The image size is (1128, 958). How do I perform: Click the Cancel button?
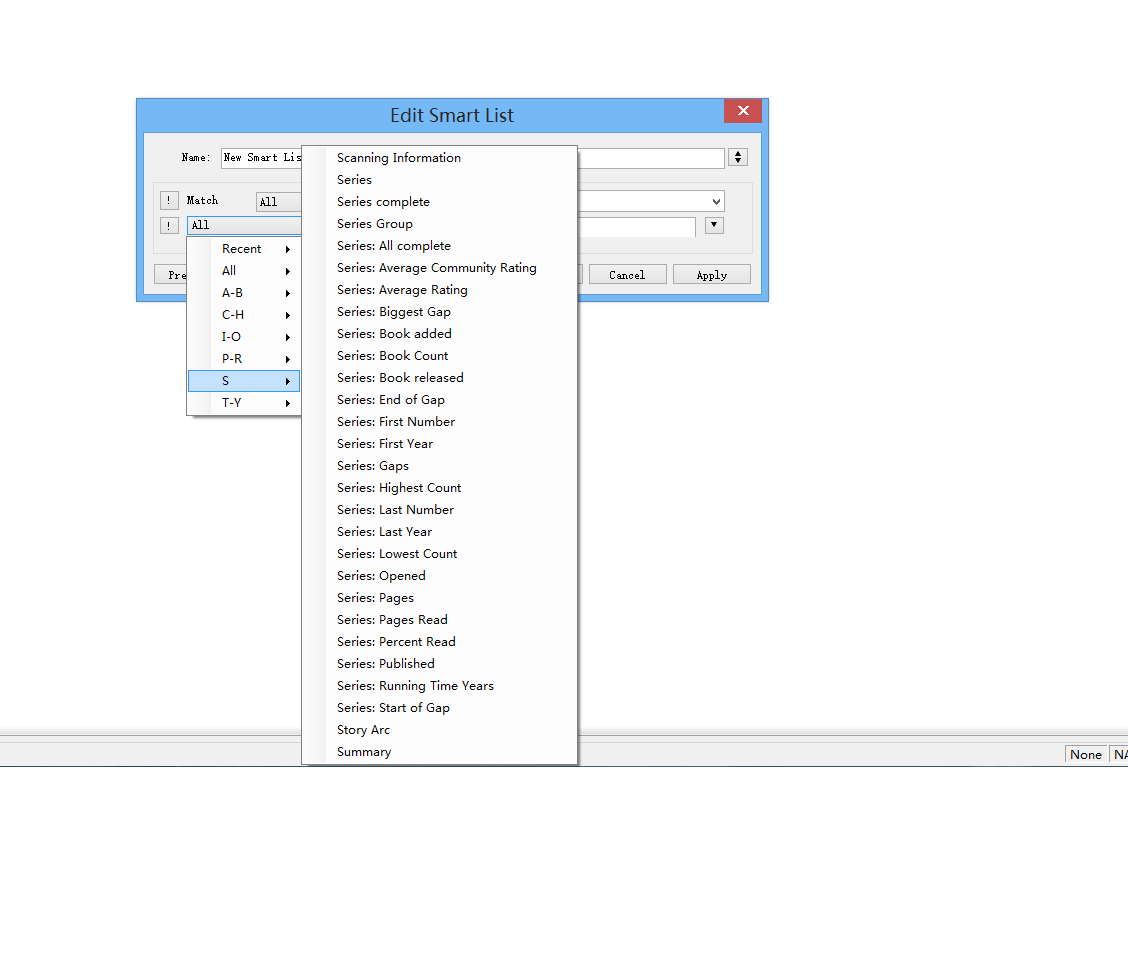tap(627, 275)
